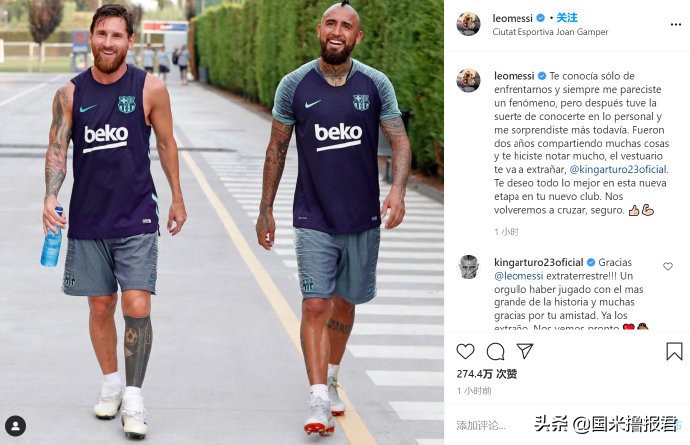Save the post with the bookmark icon

(674, 351)
